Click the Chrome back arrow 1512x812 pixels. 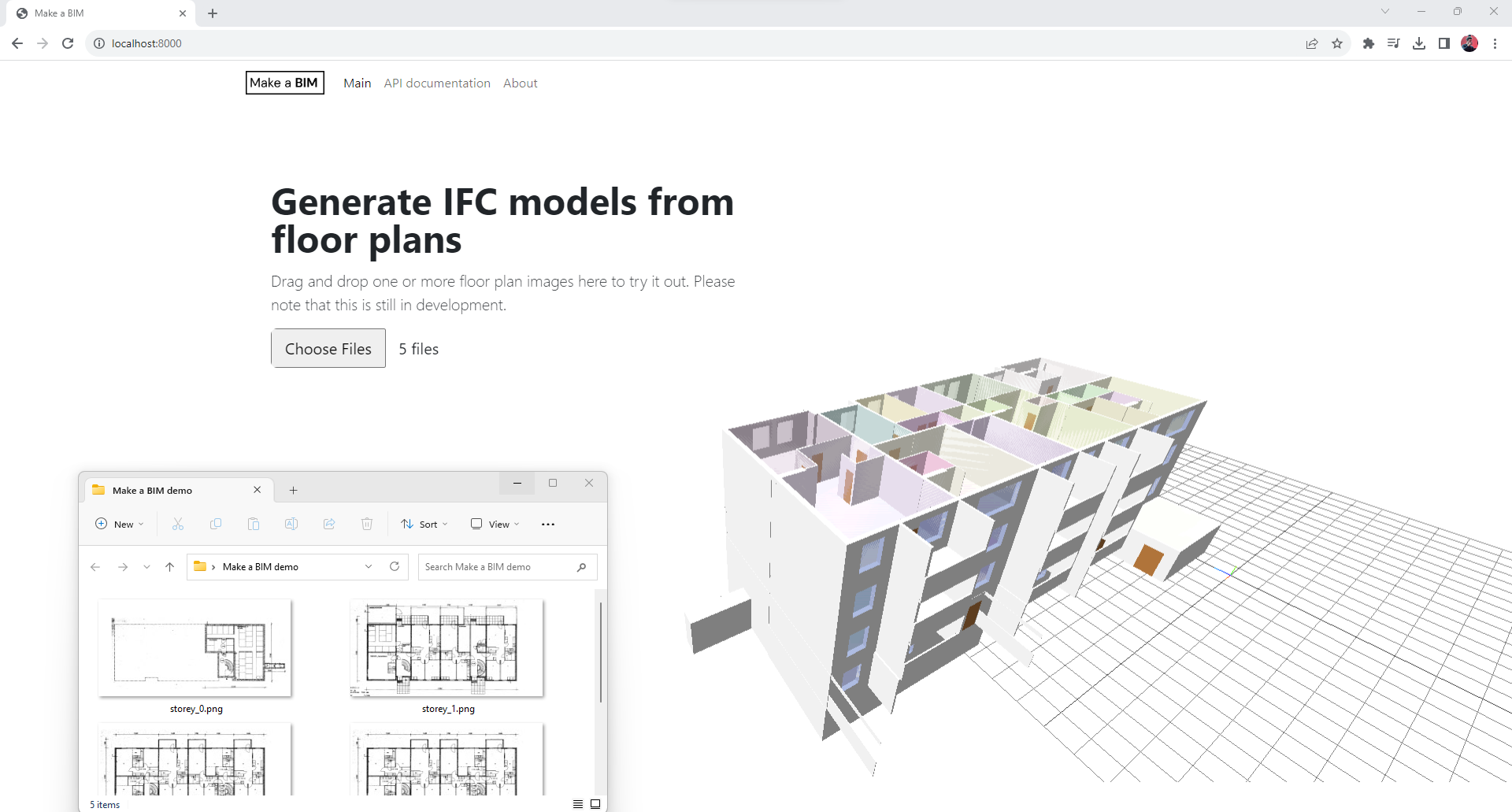pos(17,43)
